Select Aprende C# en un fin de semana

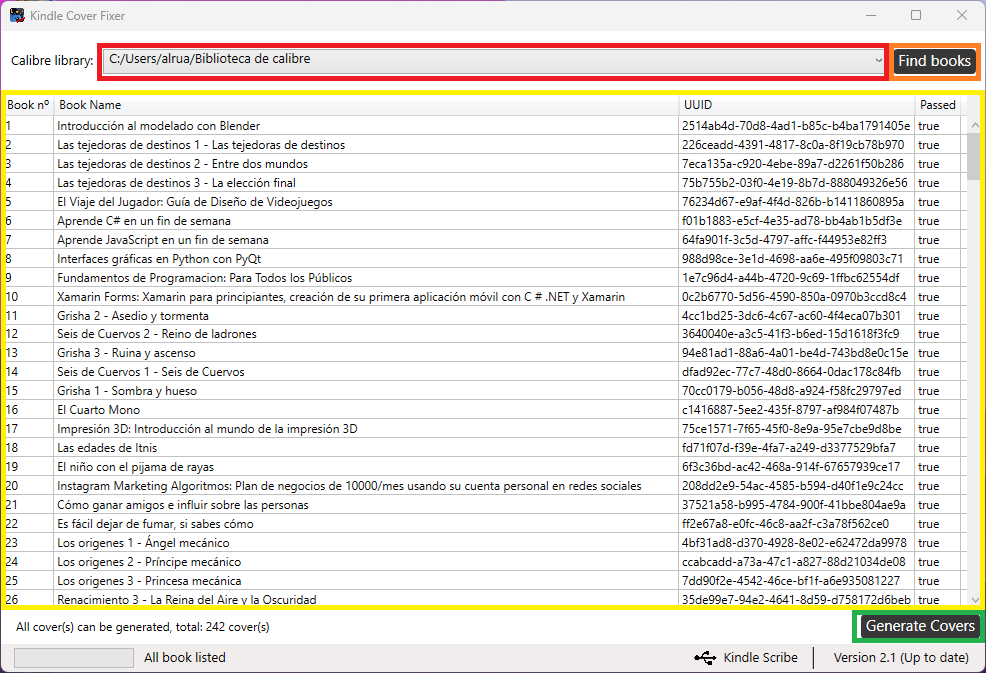[483, 221]
